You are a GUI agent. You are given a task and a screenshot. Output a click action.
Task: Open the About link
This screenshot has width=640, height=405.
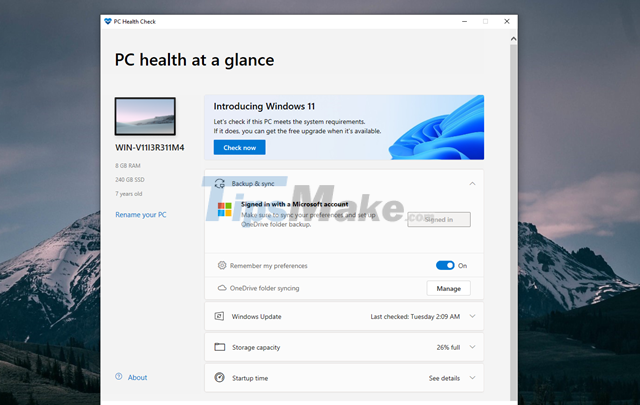pos(138,378)
